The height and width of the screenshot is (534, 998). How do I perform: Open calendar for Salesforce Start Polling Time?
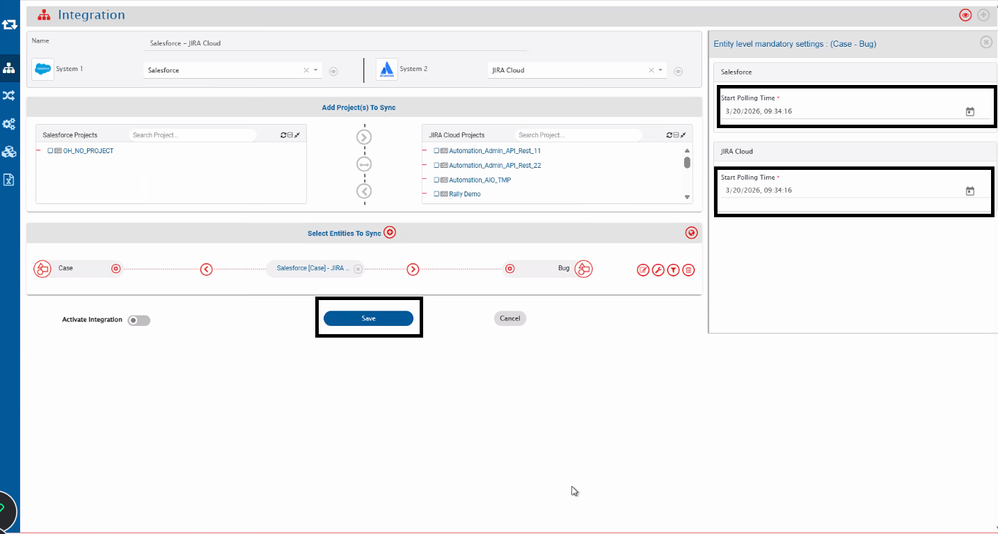(x=970, y=111)
